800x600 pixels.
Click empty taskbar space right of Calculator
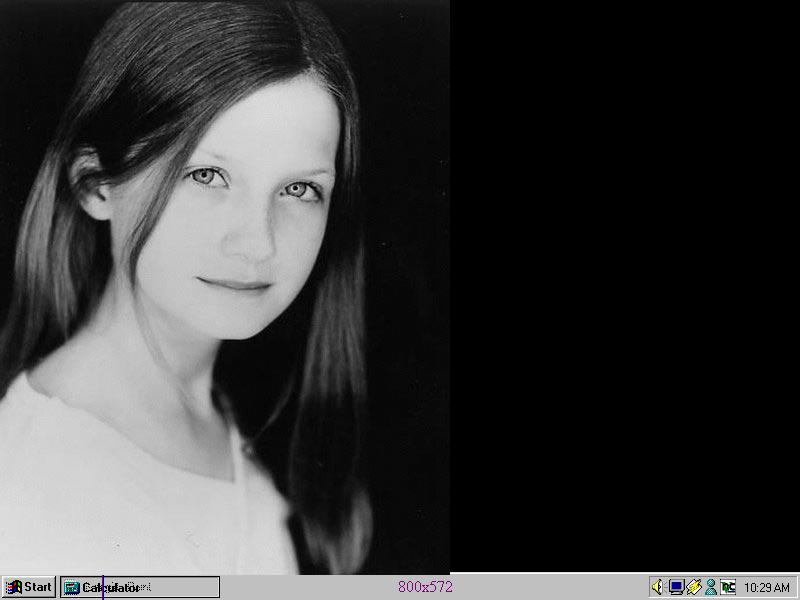(x=300, y=587)
